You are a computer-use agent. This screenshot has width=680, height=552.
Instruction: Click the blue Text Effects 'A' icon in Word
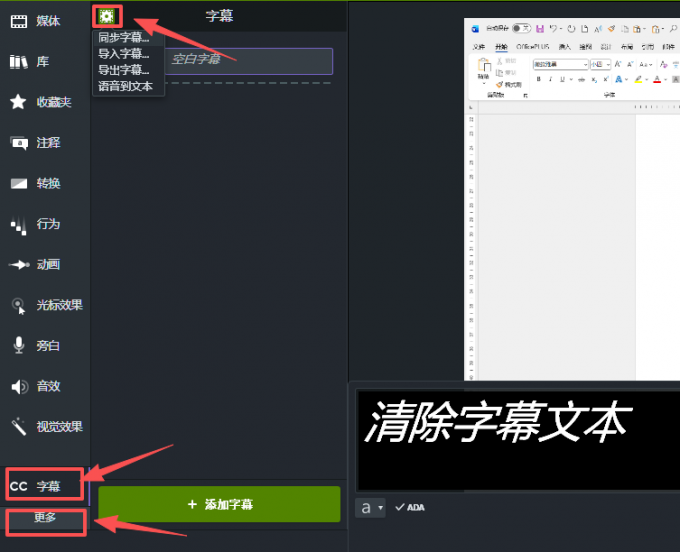tap(619, 79)
